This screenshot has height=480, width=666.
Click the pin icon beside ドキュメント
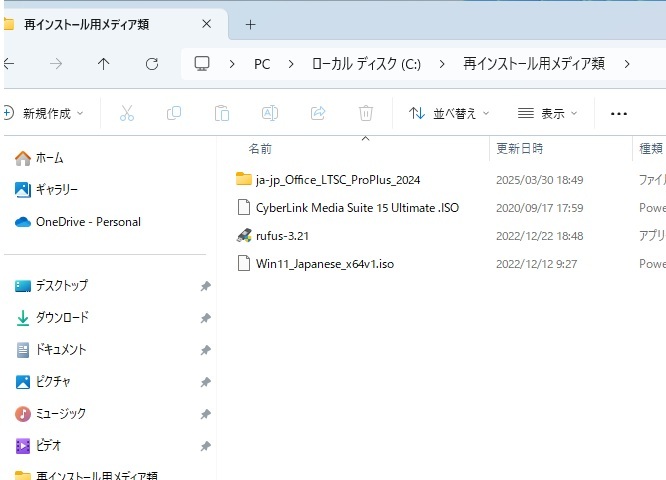point(206,350)
